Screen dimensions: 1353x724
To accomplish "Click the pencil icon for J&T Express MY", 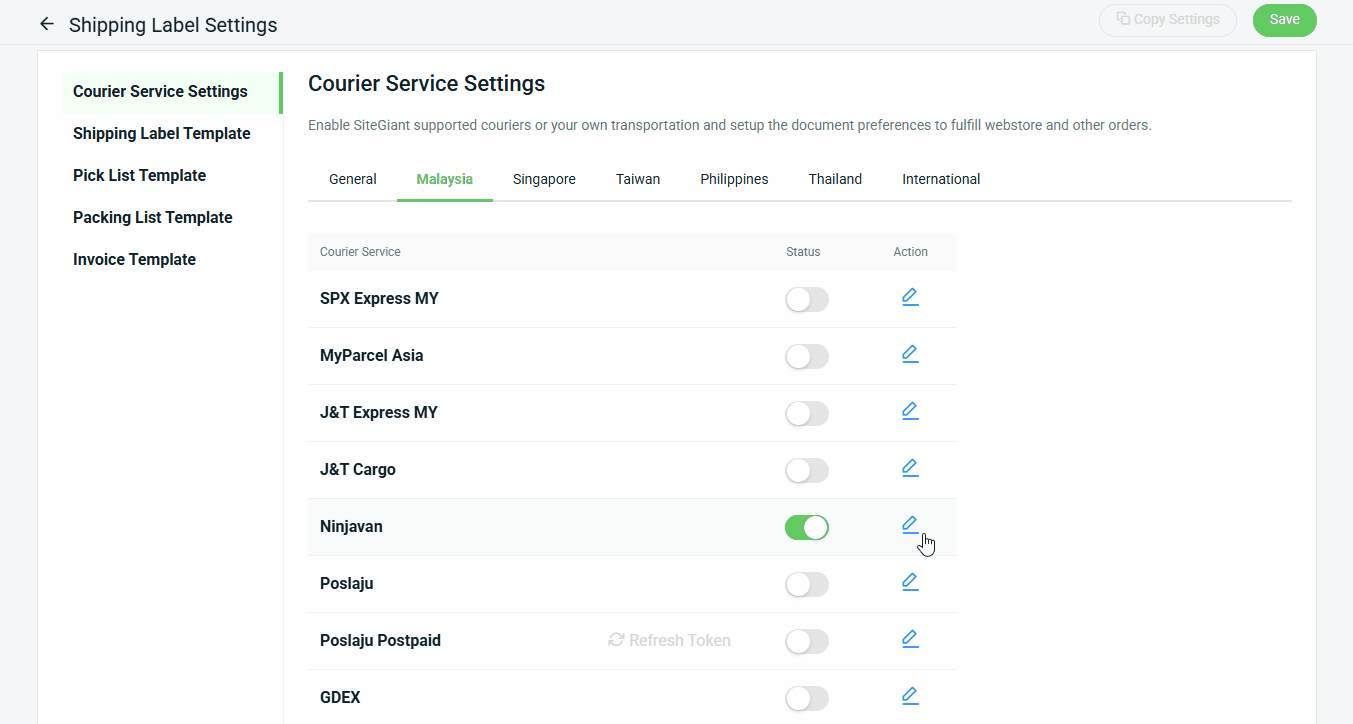I will (x=910, y=411).
